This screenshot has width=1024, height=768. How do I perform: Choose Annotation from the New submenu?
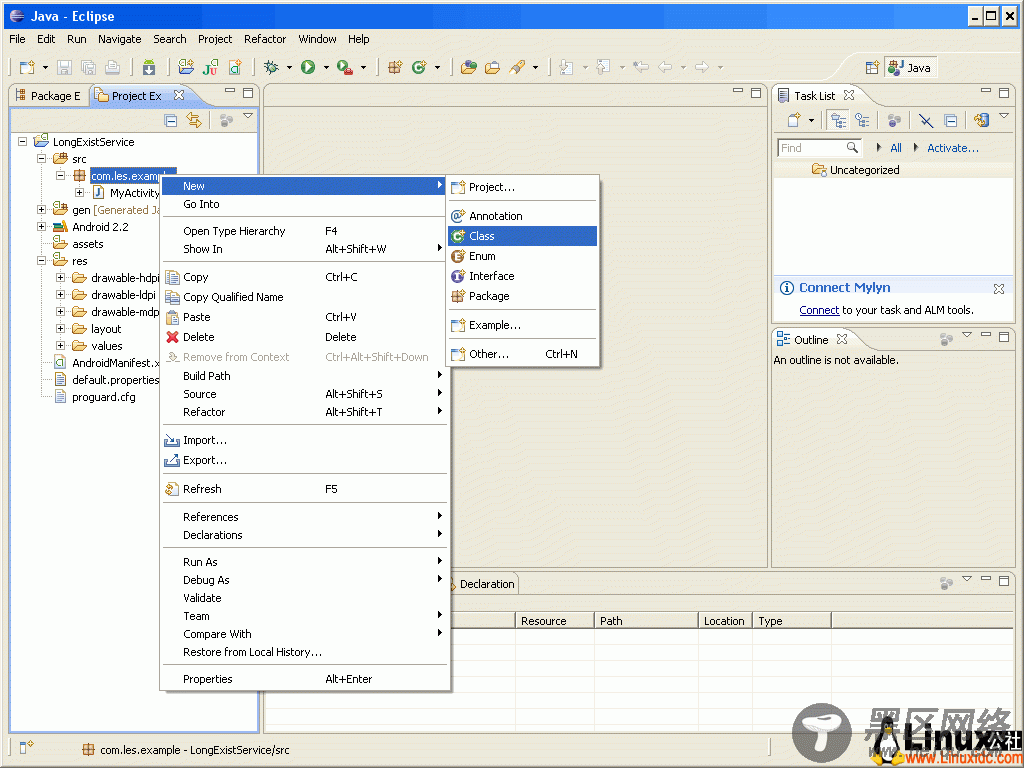522,216
